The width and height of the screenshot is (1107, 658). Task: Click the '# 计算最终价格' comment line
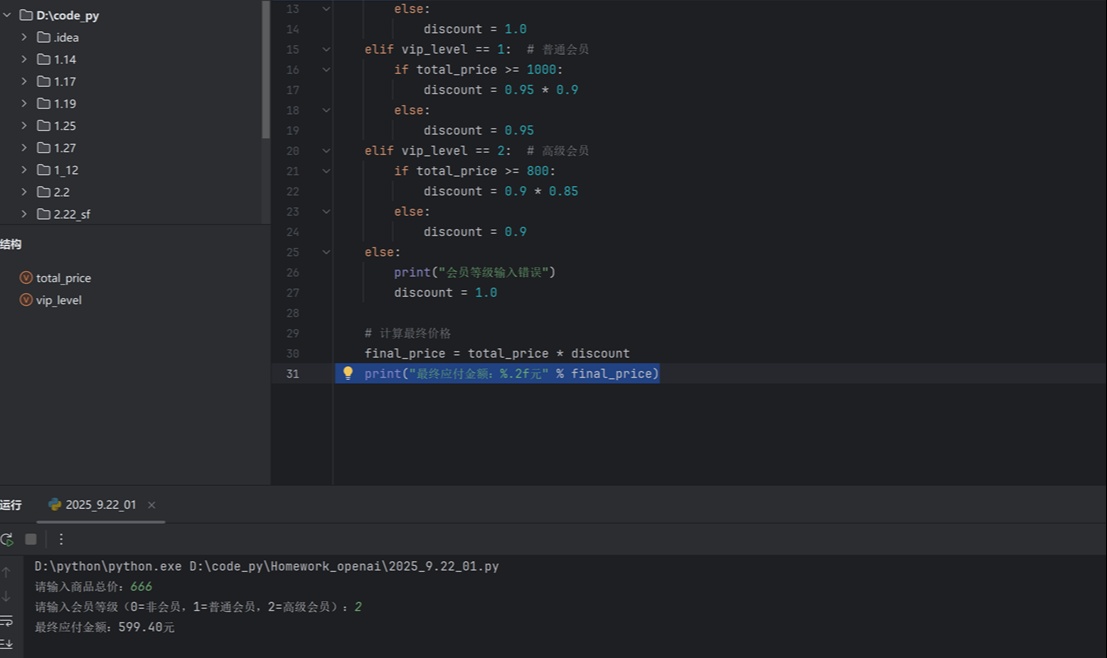point(407,333)
